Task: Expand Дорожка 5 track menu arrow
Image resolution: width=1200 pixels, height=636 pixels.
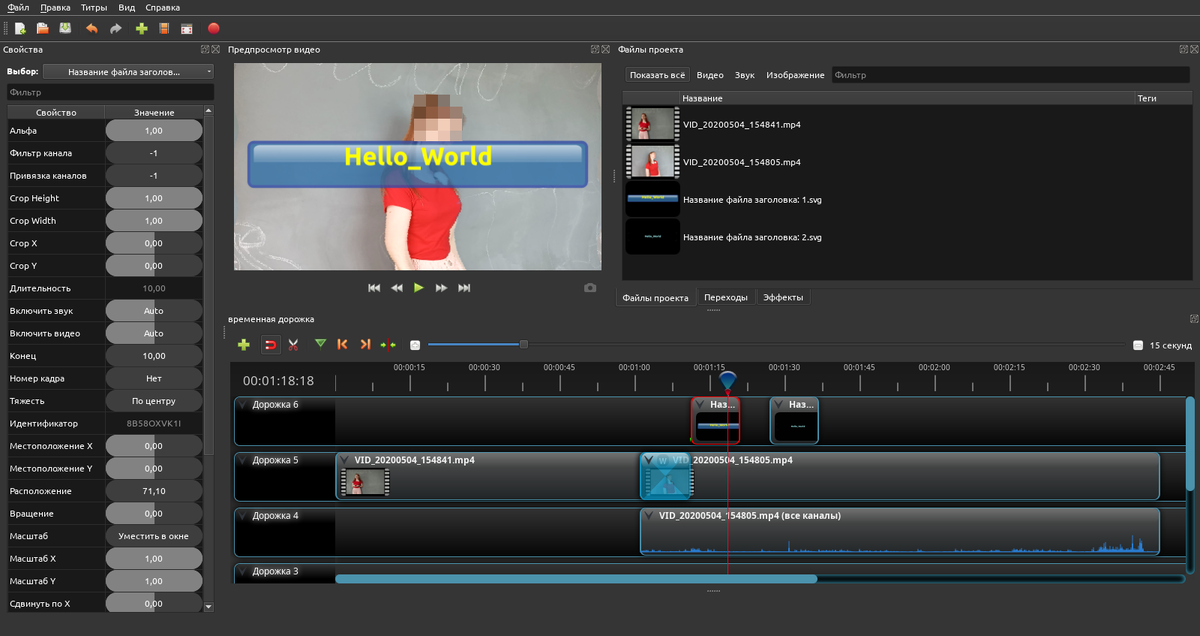Action: pos(243,461)
